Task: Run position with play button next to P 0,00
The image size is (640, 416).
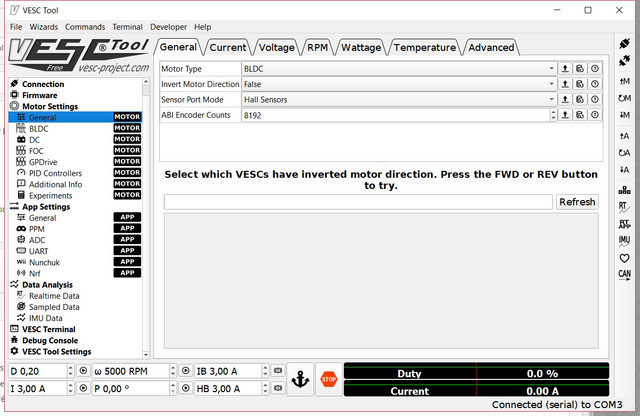Action: (x=186, y=388)
